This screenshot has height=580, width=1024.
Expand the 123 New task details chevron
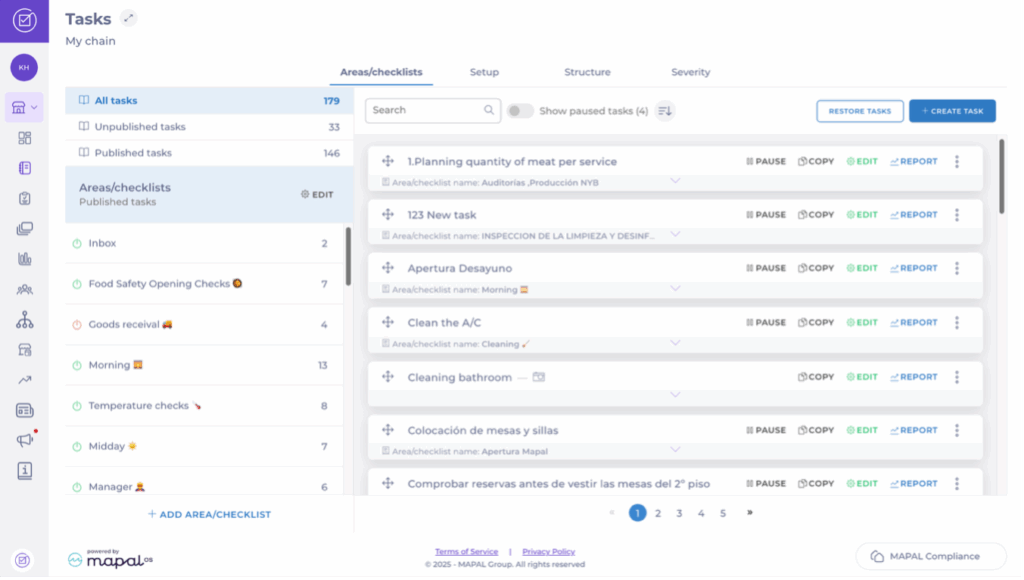(x=675, y=234)
